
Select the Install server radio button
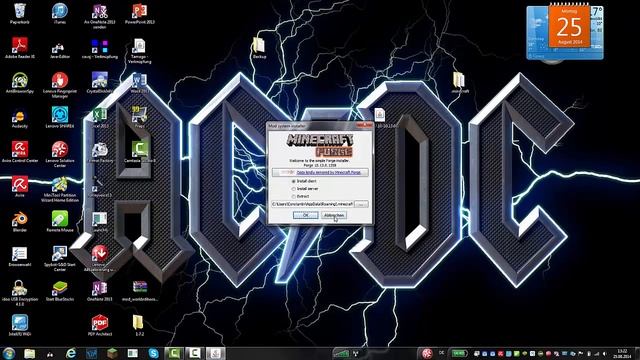pos(294,189)
